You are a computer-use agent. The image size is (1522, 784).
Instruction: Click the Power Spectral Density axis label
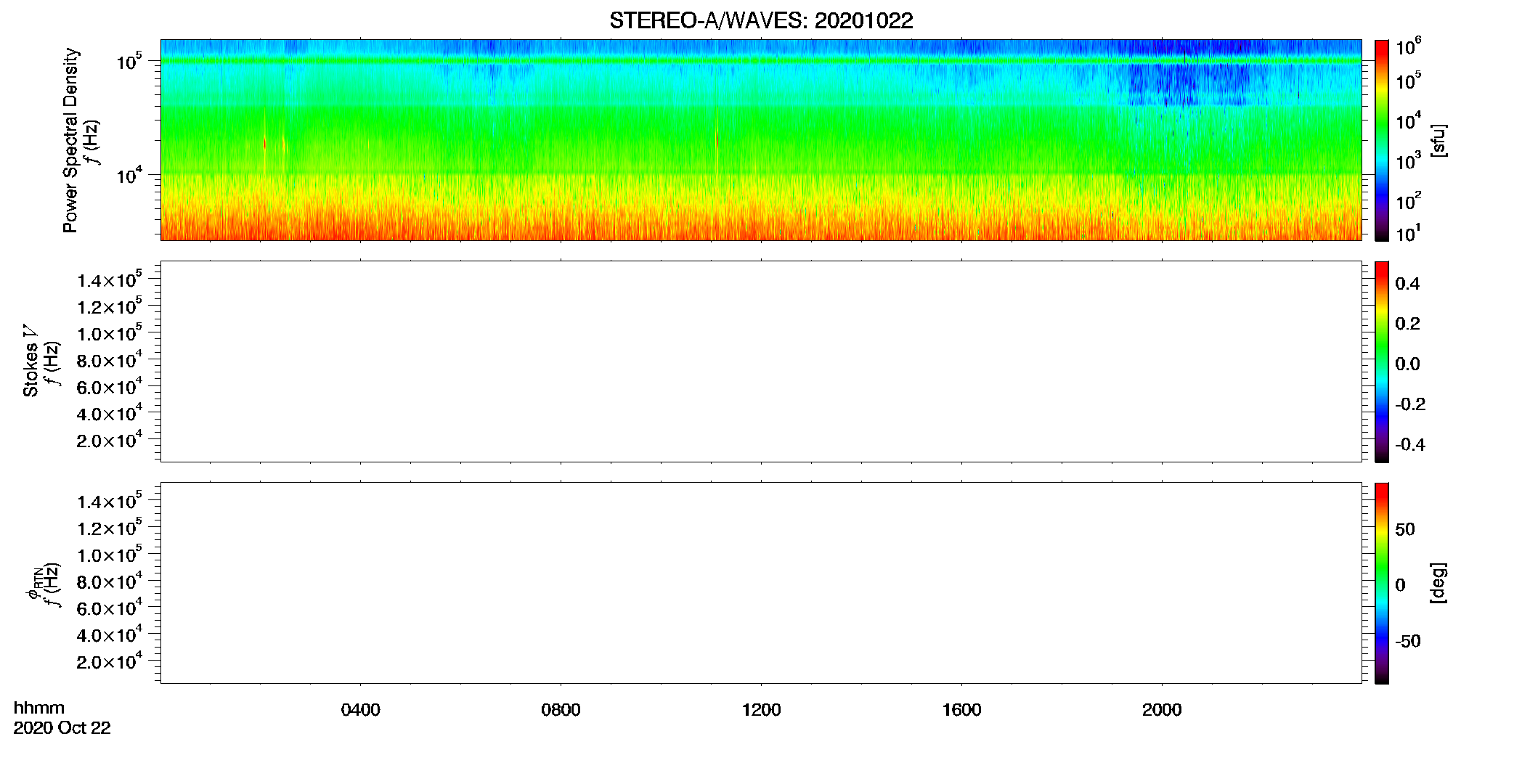coord(70,140)
